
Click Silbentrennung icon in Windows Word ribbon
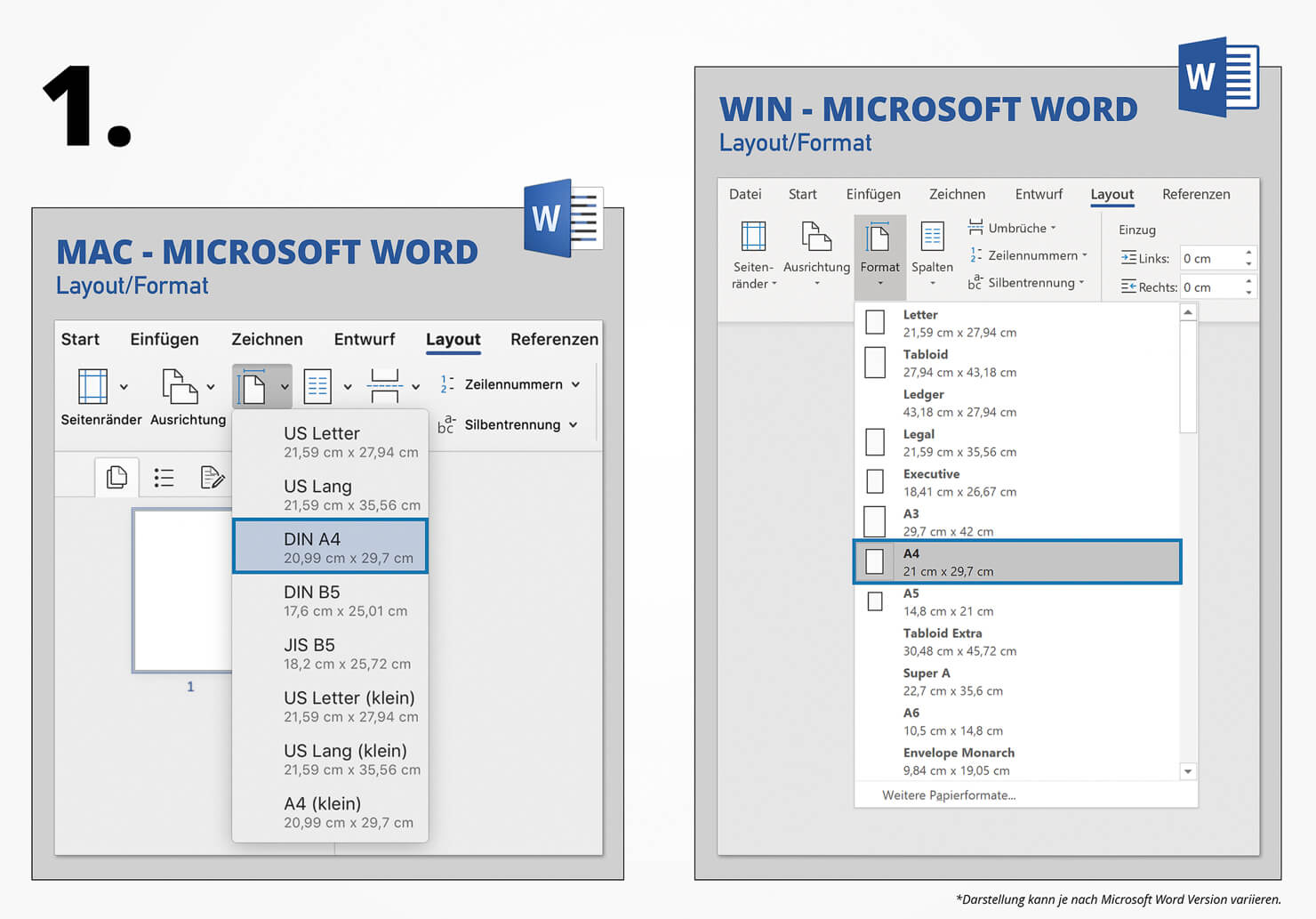(975, 282)
